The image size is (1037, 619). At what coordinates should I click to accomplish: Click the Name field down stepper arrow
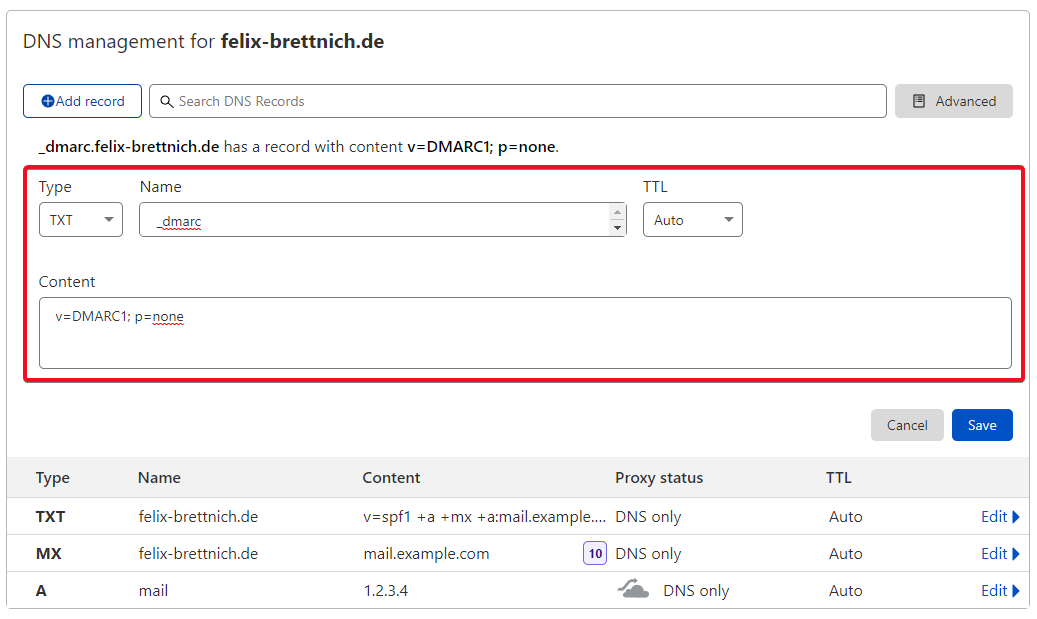617,227
